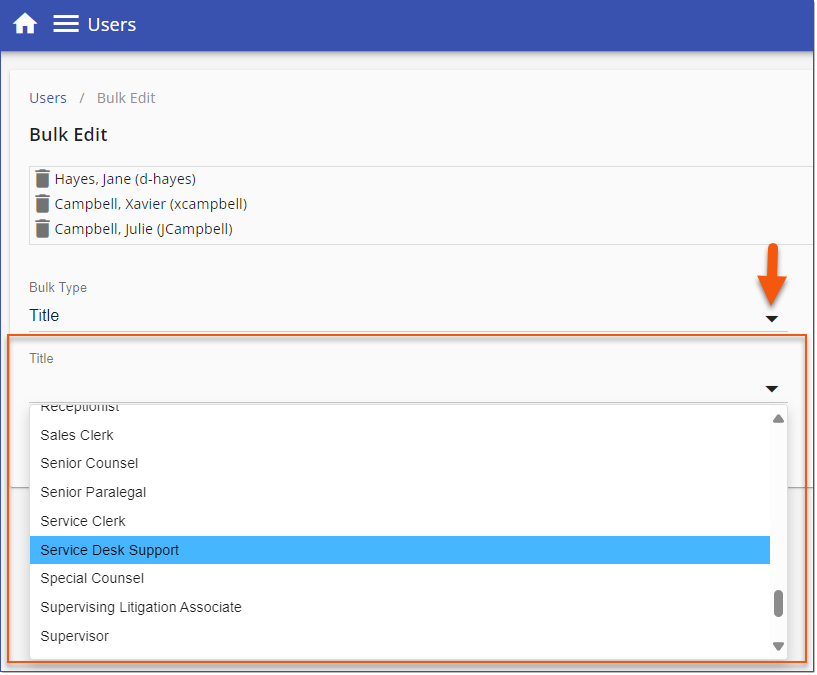Choose Sales Clerk from title list
Screen dimensions: 817x675
click(x=400, y=435)
